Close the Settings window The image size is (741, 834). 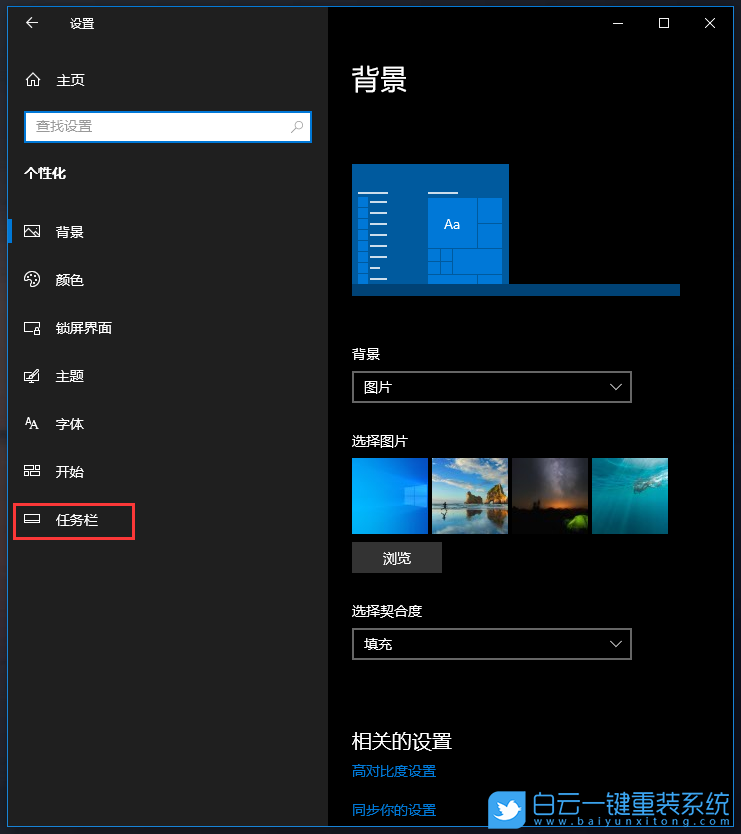710,23
